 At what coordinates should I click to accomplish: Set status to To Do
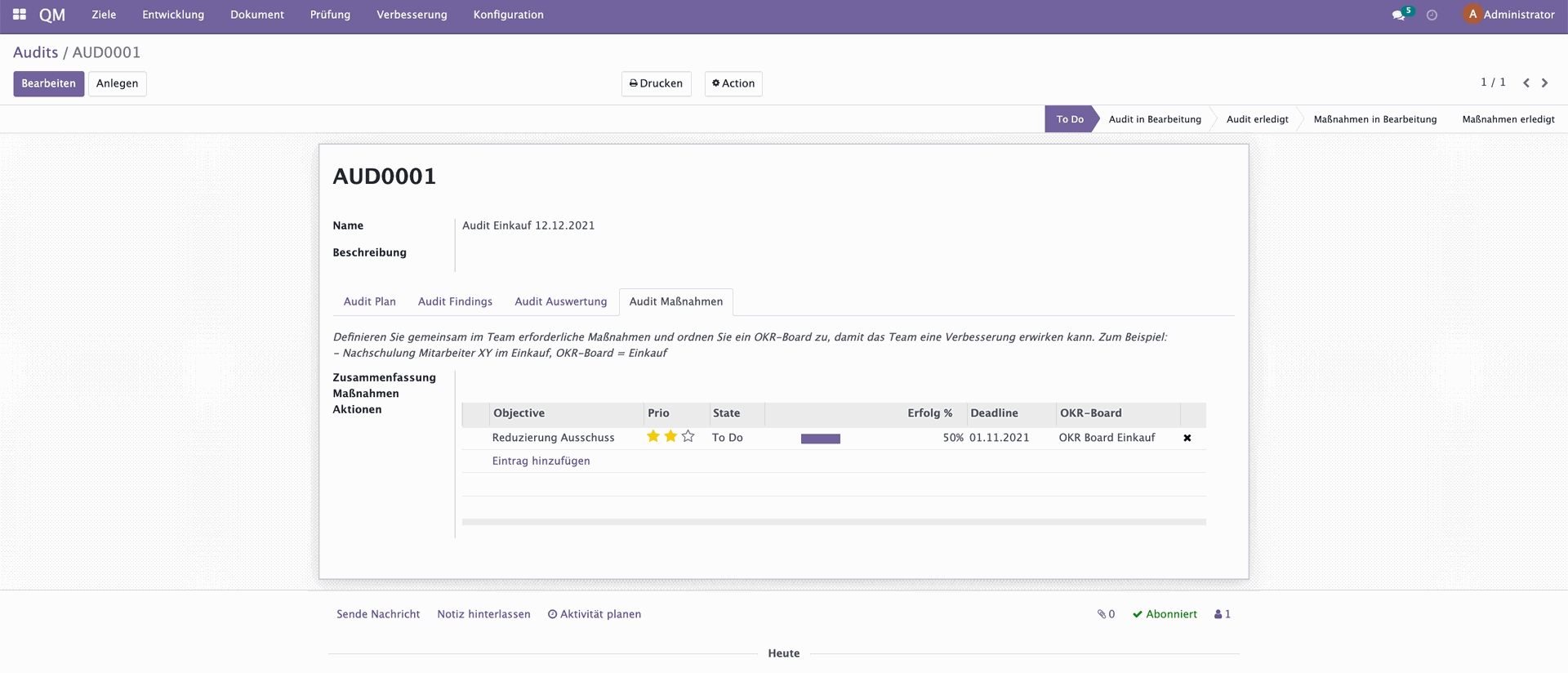pos(1070,119)
